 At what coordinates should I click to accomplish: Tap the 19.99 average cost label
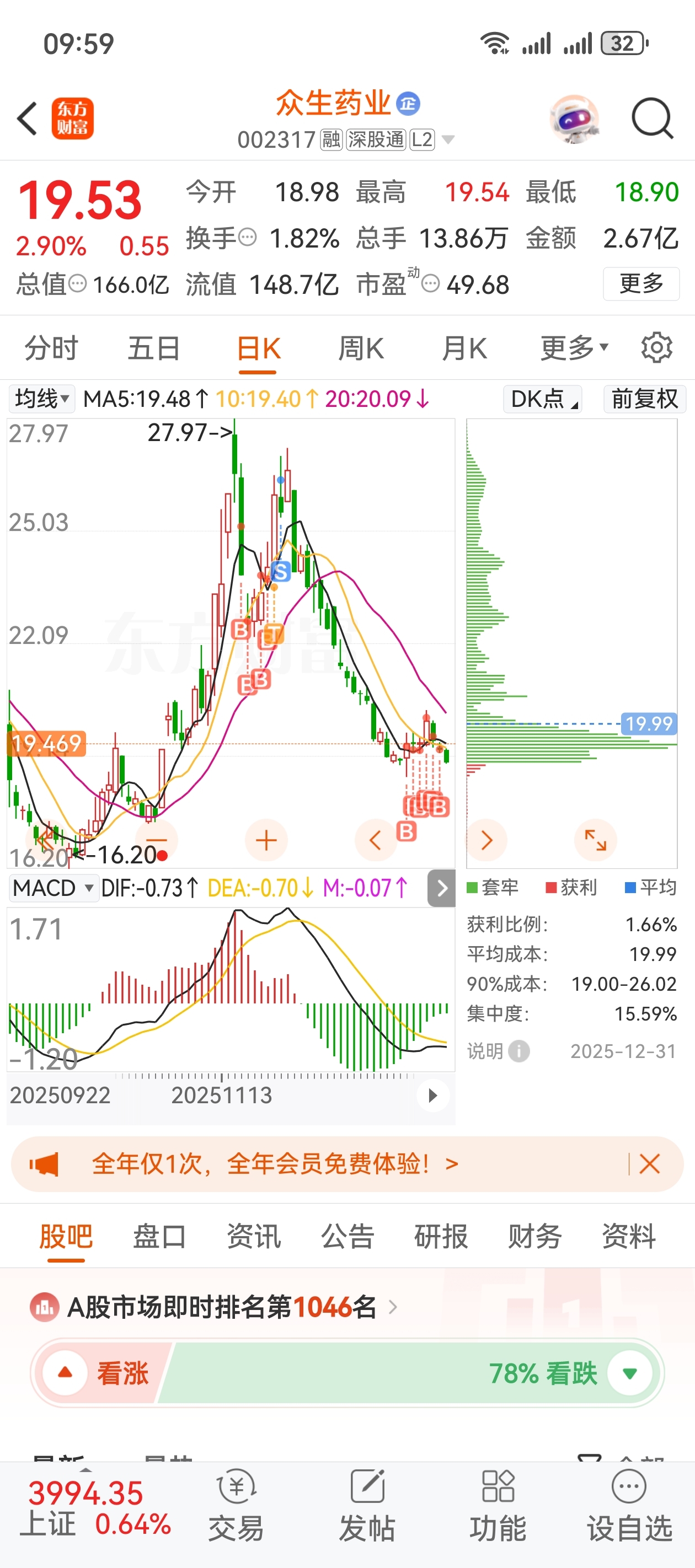649,723
